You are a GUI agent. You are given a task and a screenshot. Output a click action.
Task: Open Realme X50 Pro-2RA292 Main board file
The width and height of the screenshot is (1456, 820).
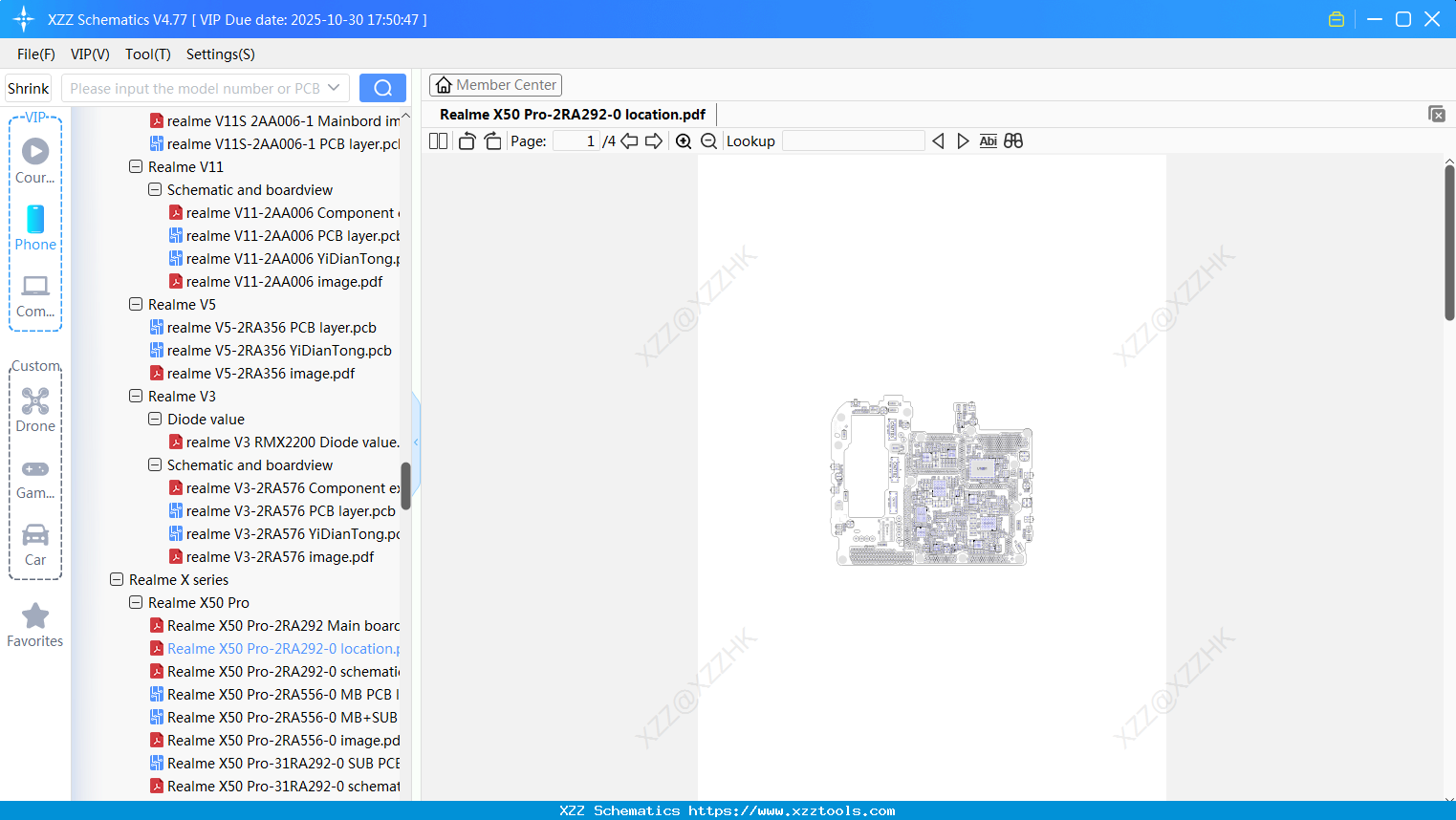tap(275, 625)
